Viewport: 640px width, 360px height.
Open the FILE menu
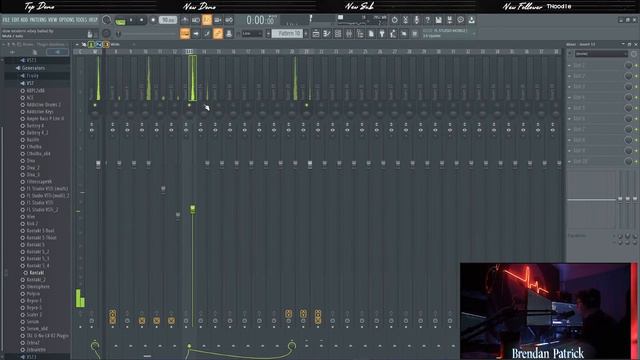coord(6,20)
